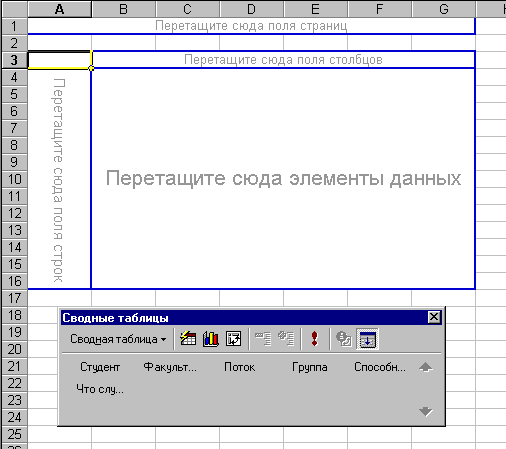
Task: Launch the PivotTable Wizard icon
Action: [233, 339]
